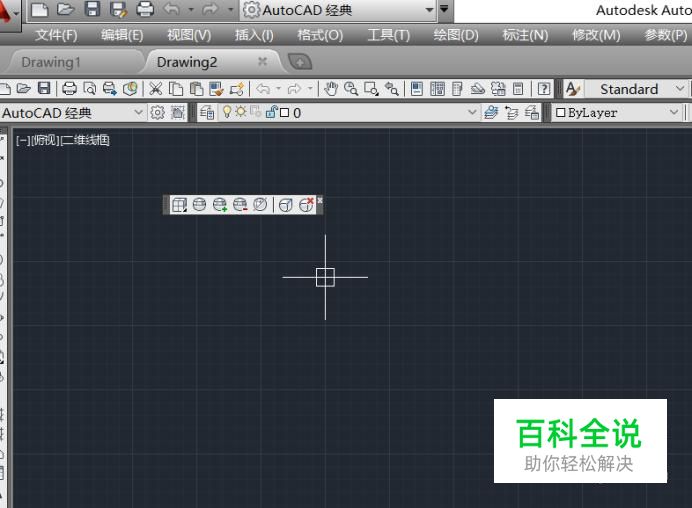Select the Refine Mesh tool
Screen dimensions: 692x508
pyautogui.click(x=260, y=205)
